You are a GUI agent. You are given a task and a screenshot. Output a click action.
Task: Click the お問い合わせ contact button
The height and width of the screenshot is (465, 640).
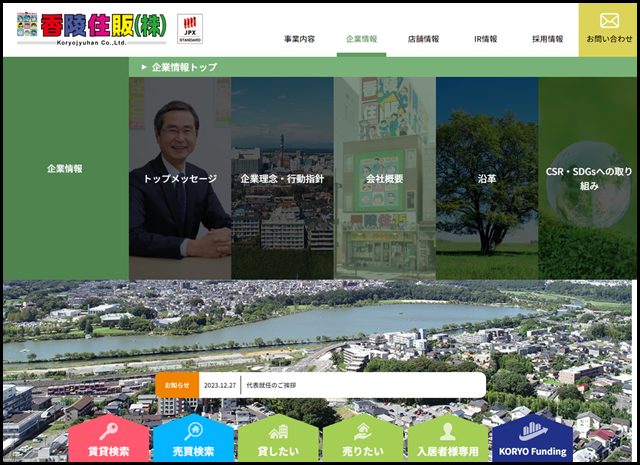tap(609, 30)
